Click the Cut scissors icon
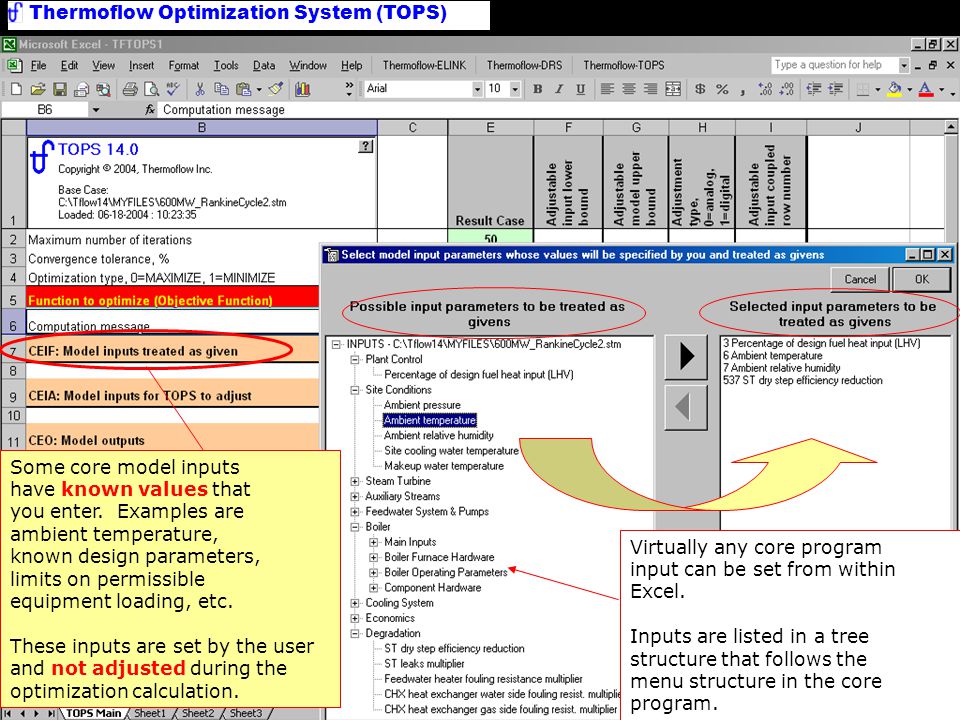960x720 pixels. (200, 89)
